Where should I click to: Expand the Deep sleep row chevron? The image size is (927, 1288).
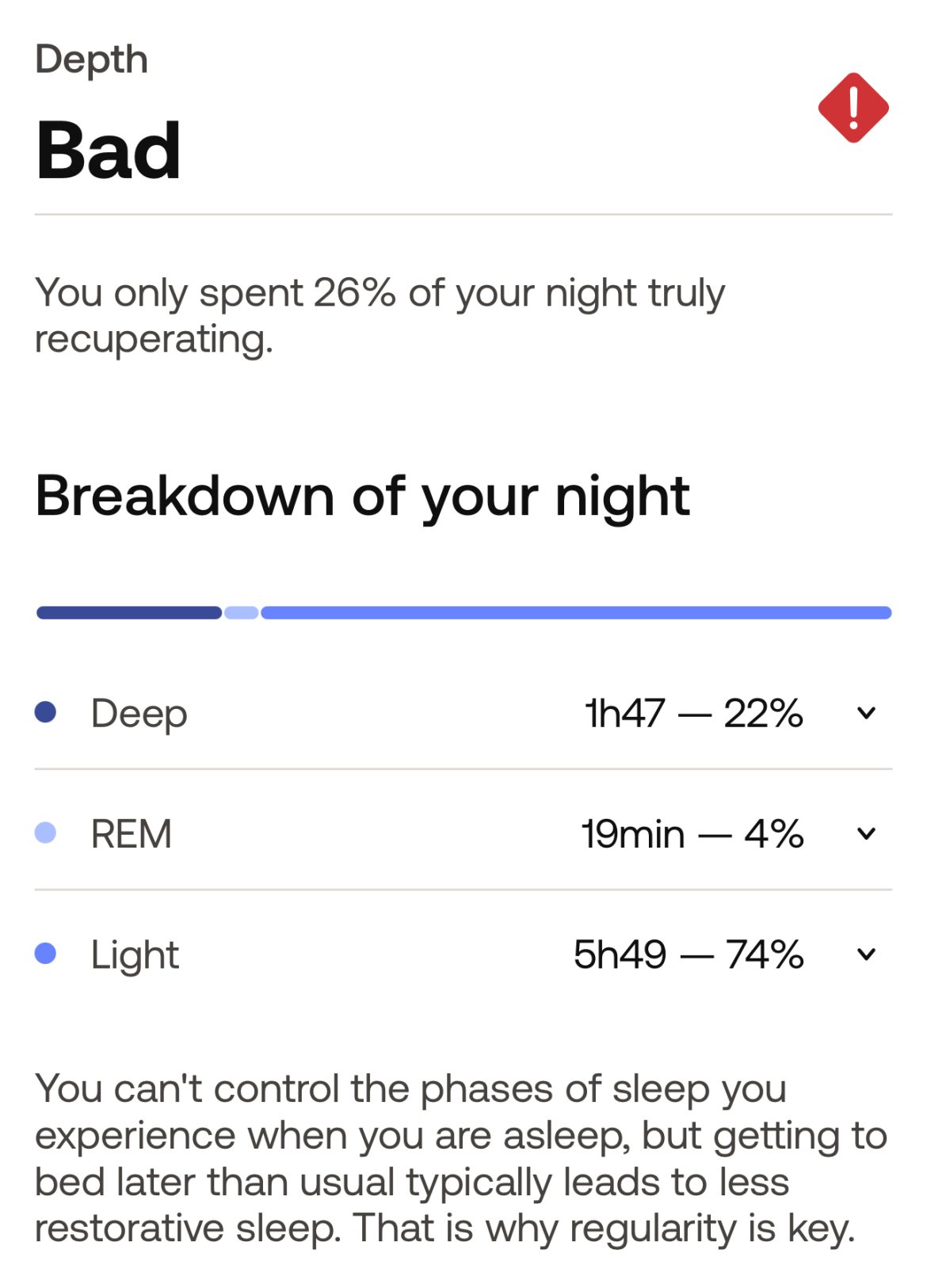tap(866, 713)
